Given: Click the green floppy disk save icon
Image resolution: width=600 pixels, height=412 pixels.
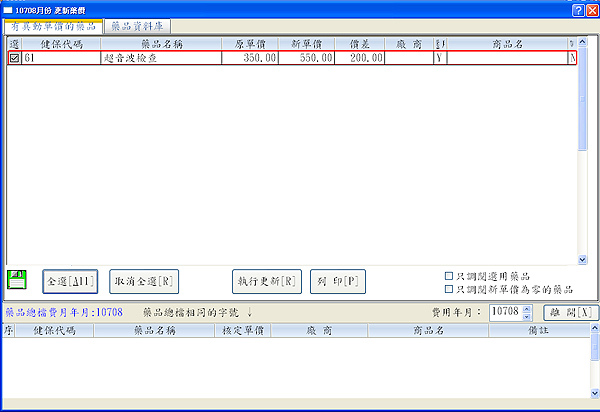Looking at the screenshot, I should (x=17, y=280).
